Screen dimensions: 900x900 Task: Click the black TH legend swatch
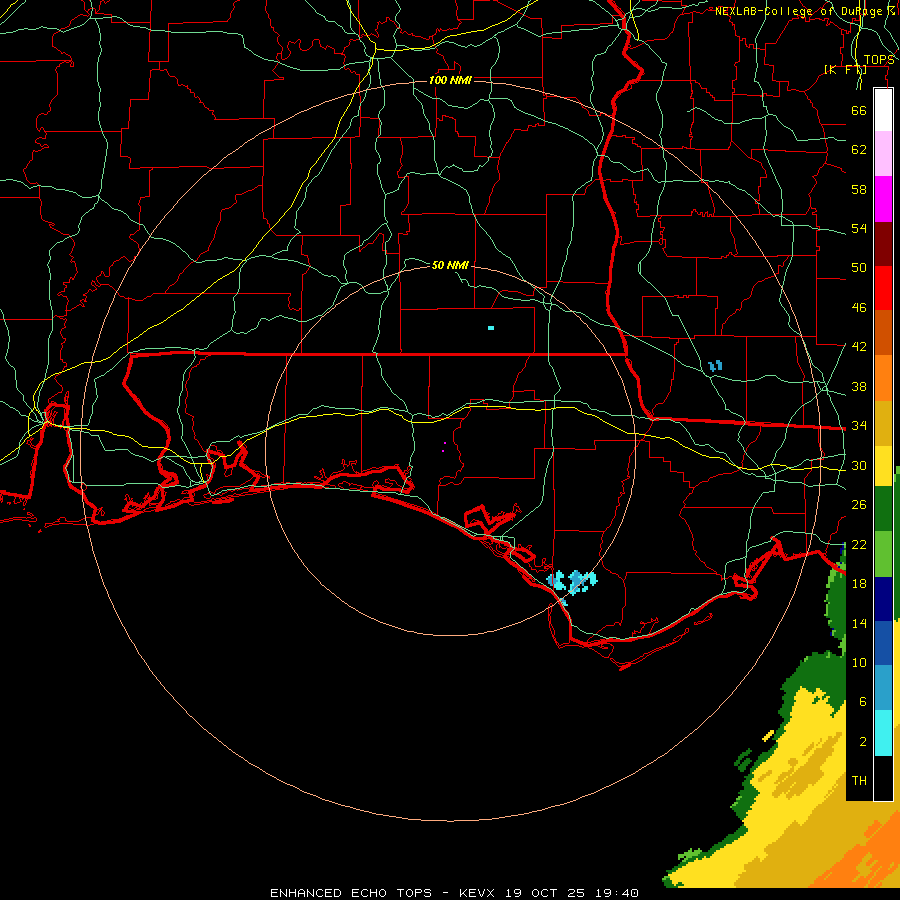pyautogui.click(x=883, y=778)
